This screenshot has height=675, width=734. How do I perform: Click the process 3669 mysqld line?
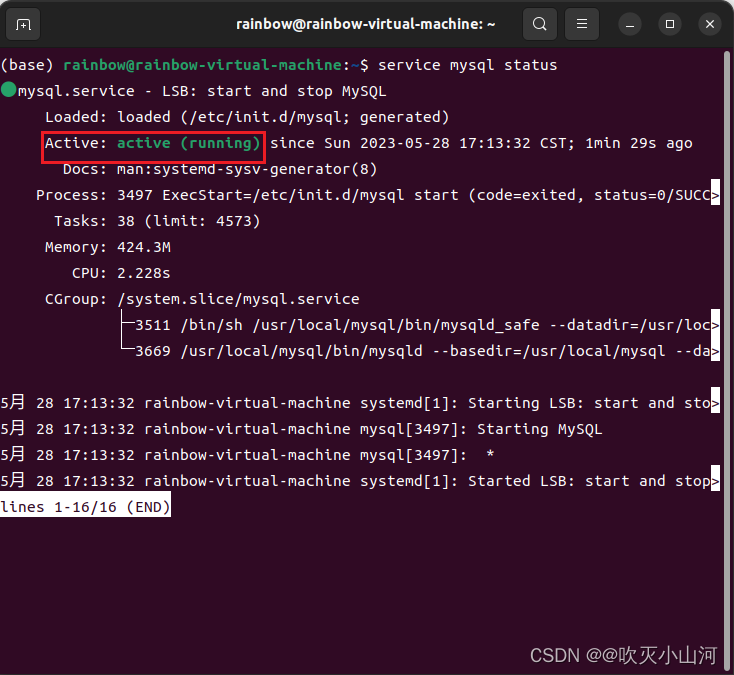click(x=422, y=351)
